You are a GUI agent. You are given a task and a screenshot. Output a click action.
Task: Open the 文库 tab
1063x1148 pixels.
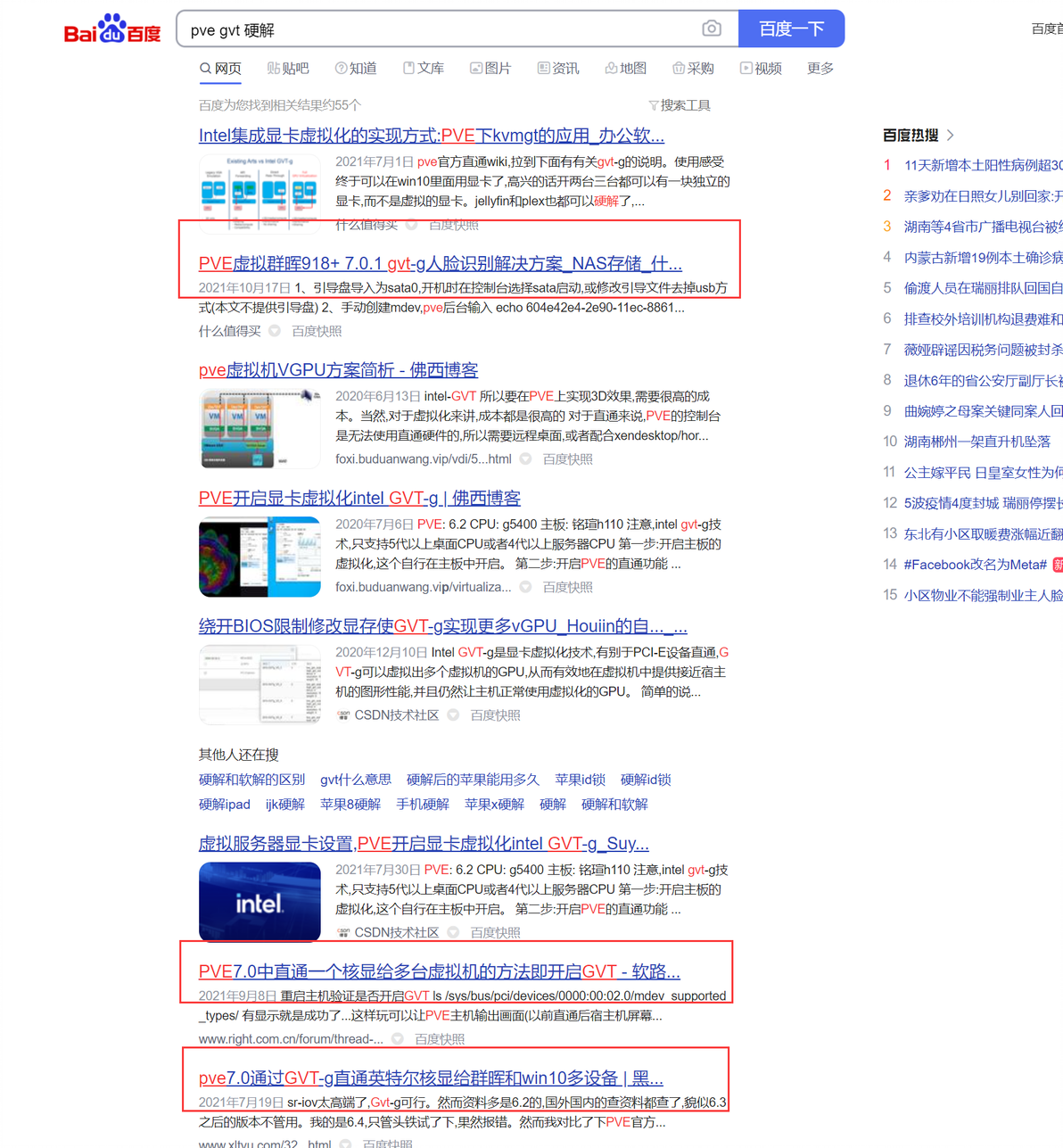[x=424, y=69]
